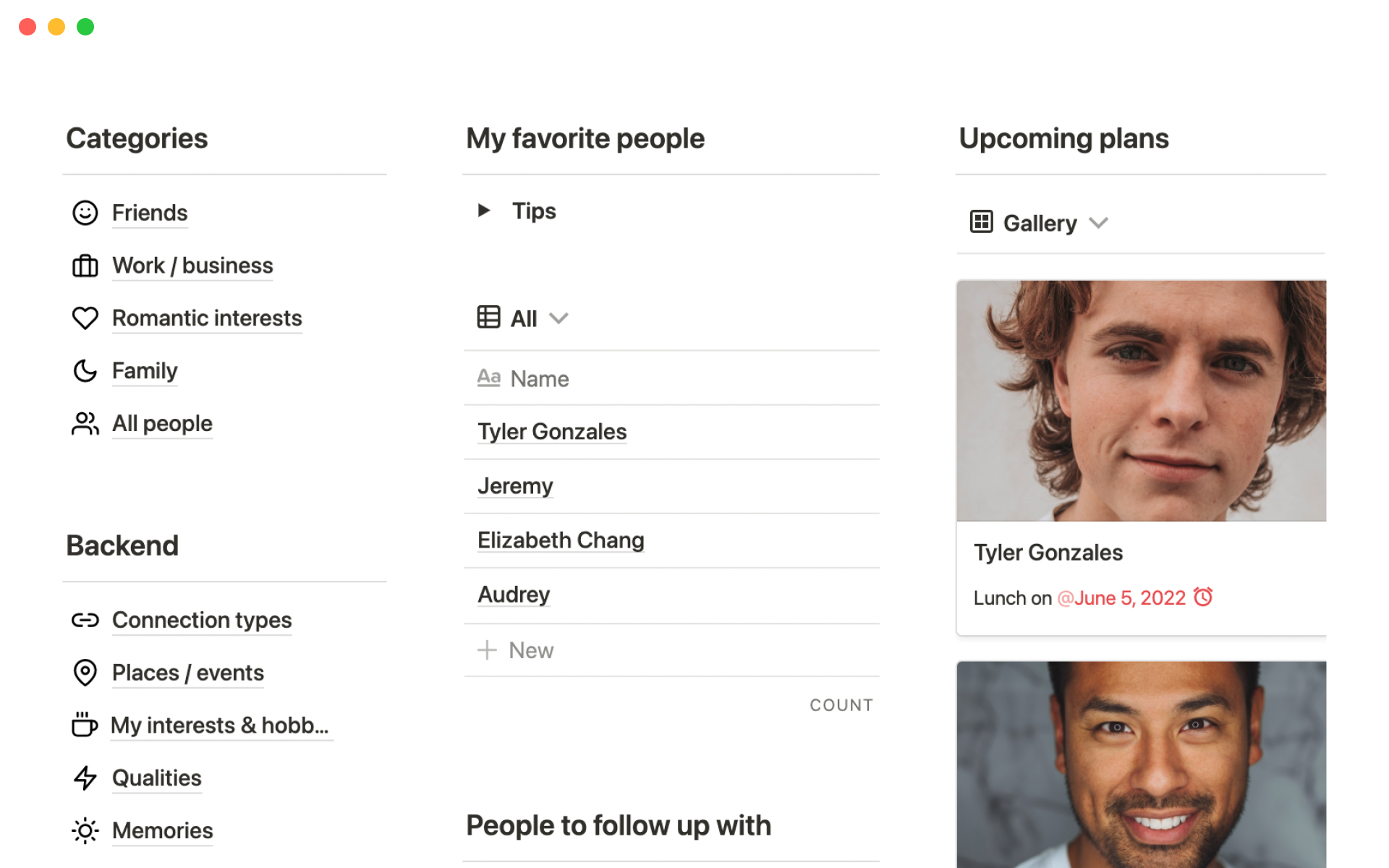Click the map pin icon for Places / events
The image size is (1389, 868).
(x=85, y=673)
